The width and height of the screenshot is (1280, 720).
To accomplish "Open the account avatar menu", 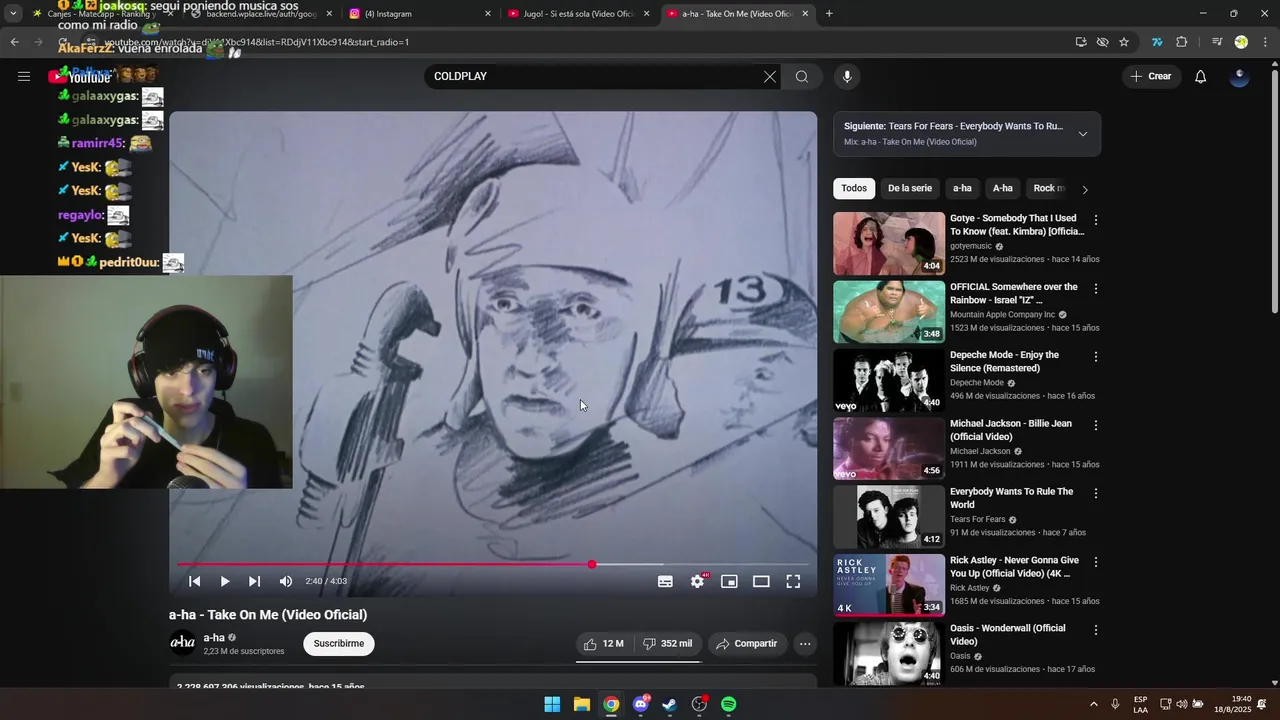I will click(x=1239, y=77).
